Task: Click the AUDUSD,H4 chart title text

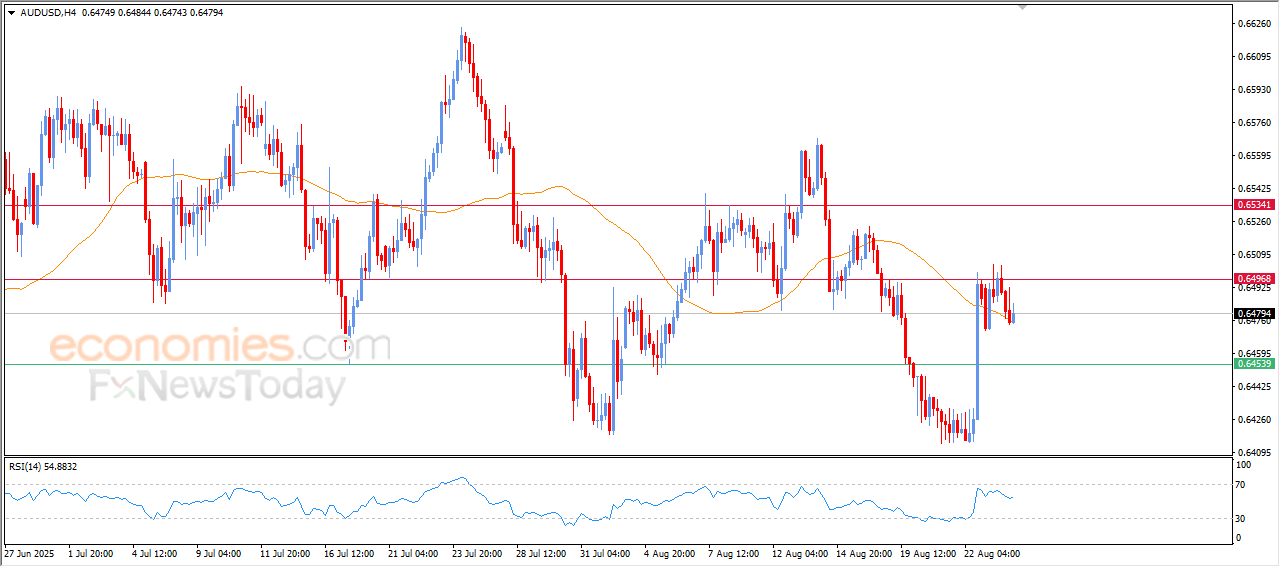Action: (48, 13)
